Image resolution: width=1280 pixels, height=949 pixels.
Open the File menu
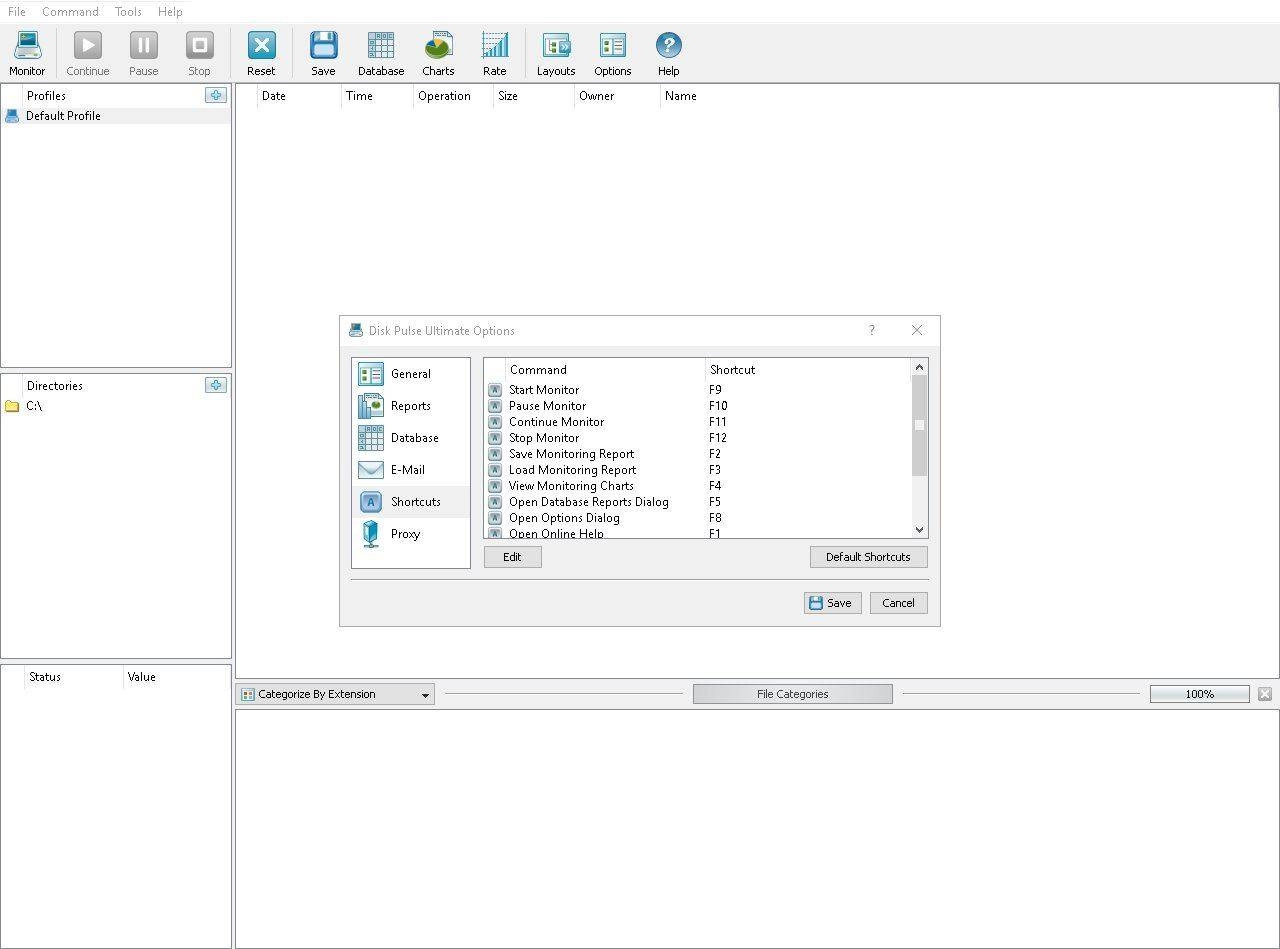(17, 12)
